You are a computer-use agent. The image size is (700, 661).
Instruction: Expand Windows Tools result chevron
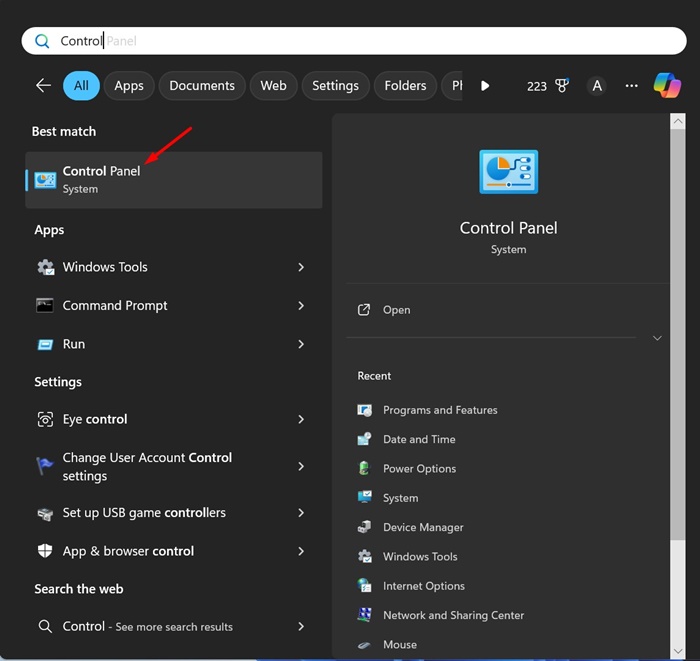tap(301, 267)
